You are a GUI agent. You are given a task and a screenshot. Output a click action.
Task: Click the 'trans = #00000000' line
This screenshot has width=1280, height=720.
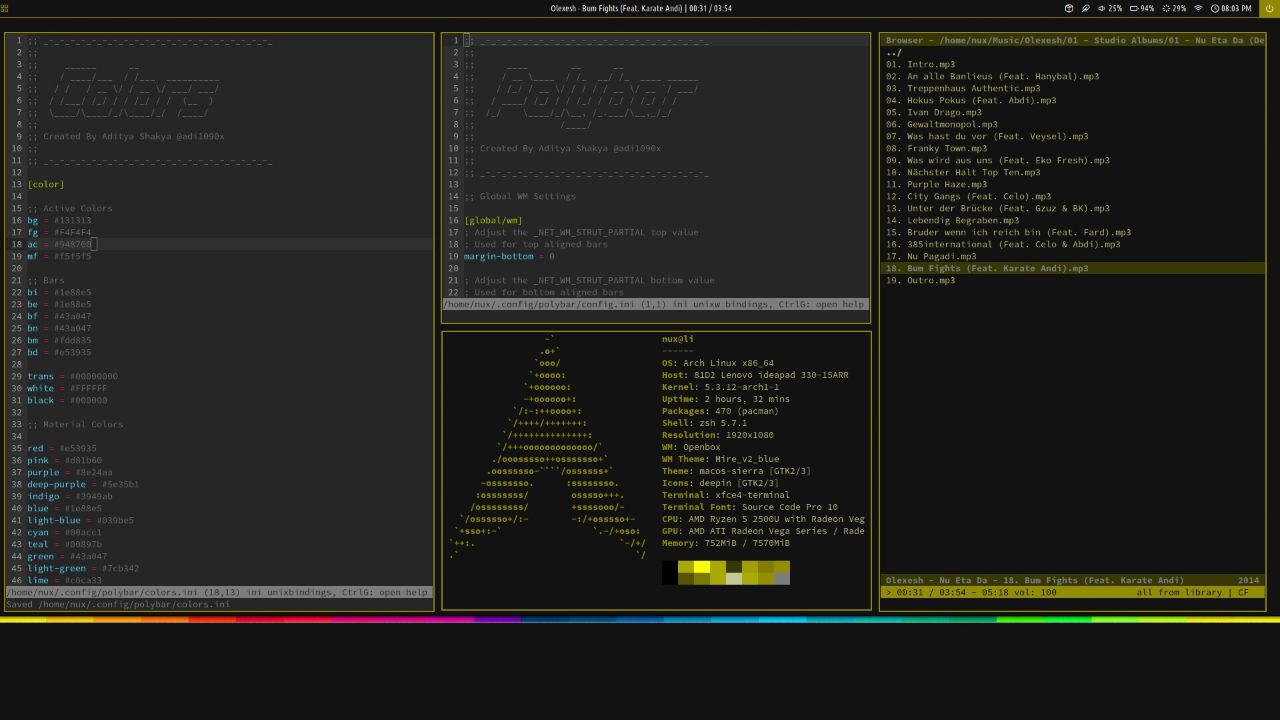72,376
